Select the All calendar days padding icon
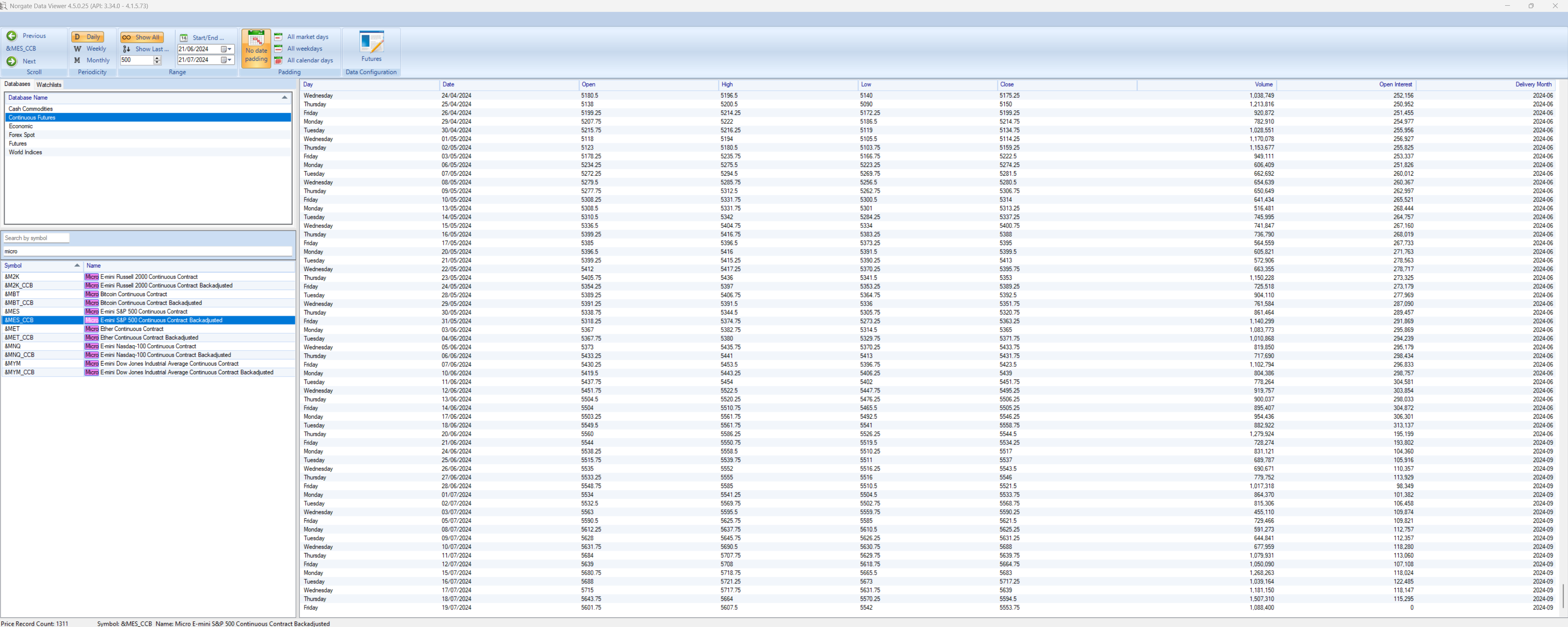This screenshot has height=627, width=1568. (278, 60)
